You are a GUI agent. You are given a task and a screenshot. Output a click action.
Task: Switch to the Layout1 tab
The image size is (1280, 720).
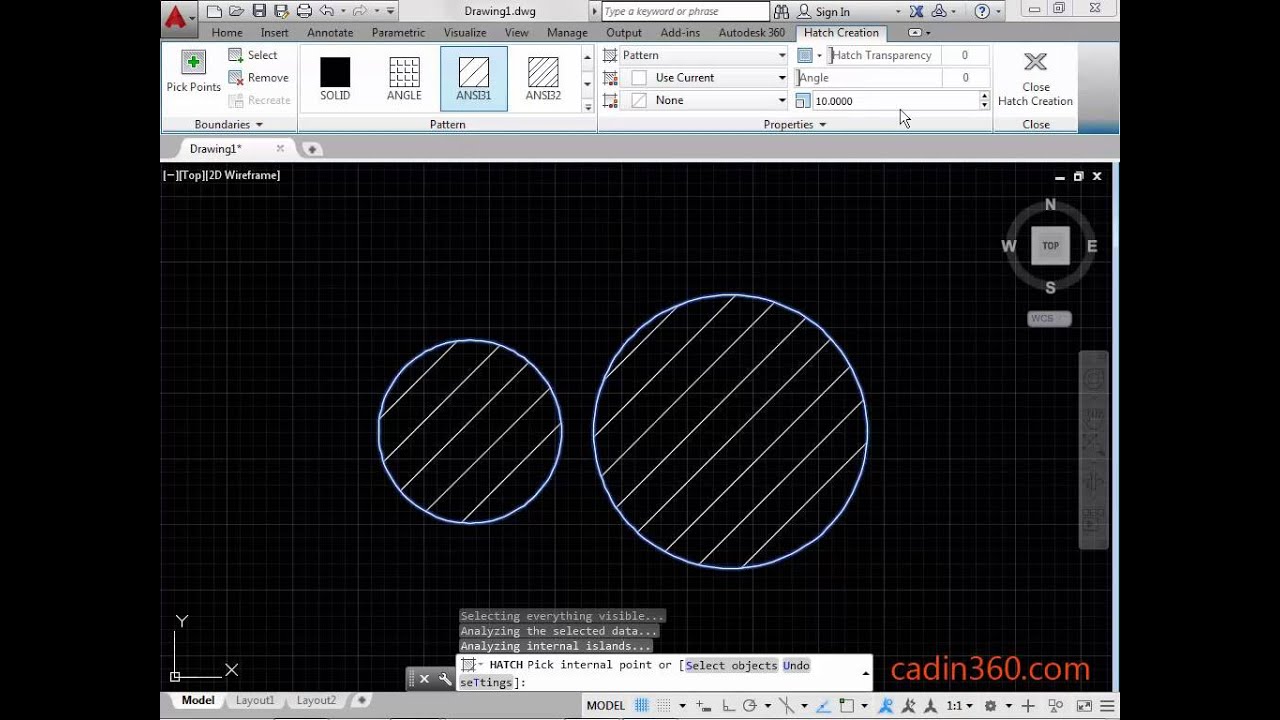tap(255, 701)
